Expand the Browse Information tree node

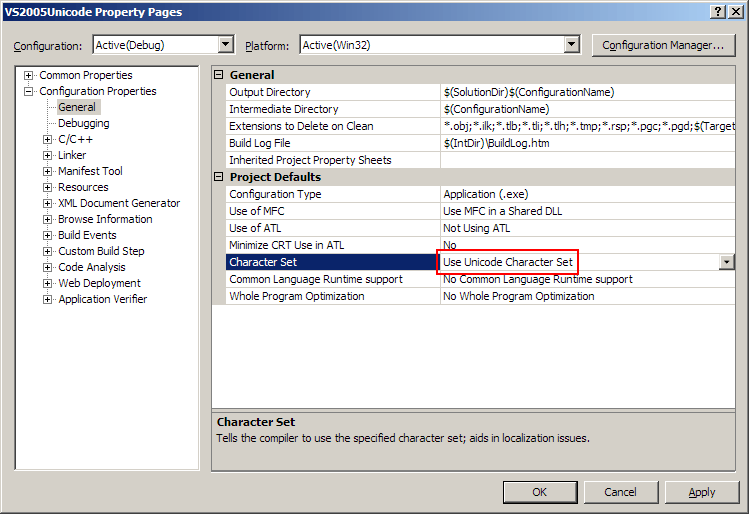click(47, 219)
